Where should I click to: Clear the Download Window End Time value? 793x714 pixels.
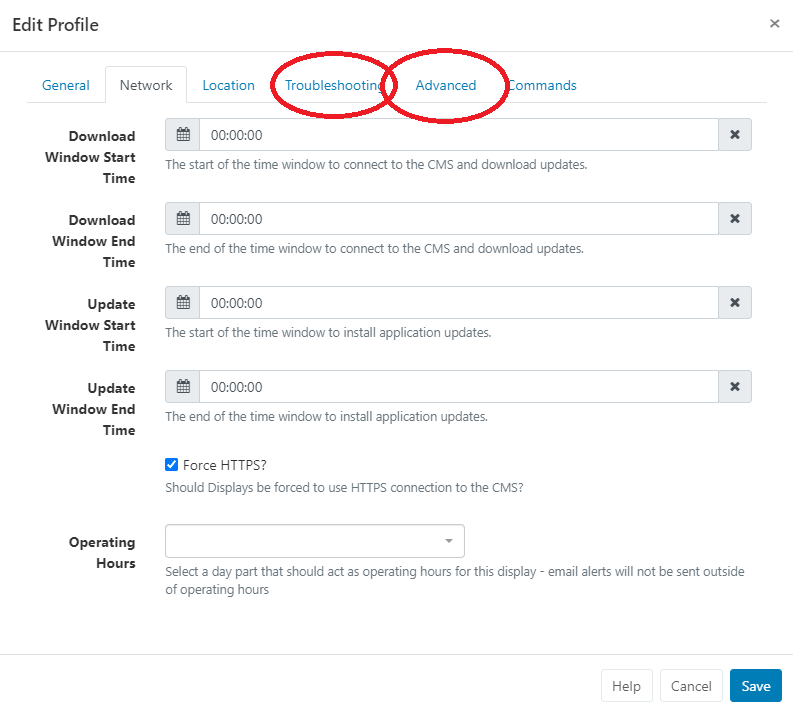click(x=735, y=219)
